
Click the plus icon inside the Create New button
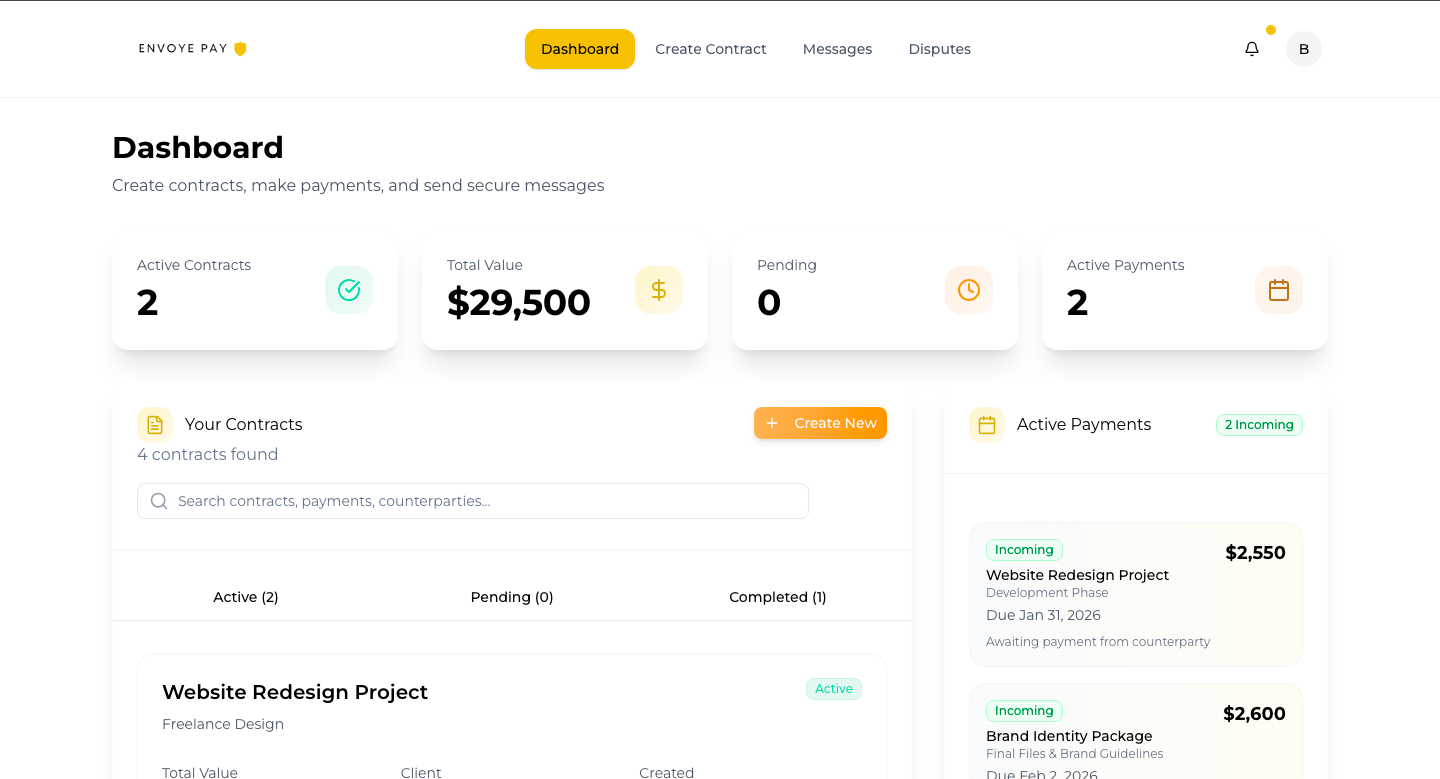[772, 423]
